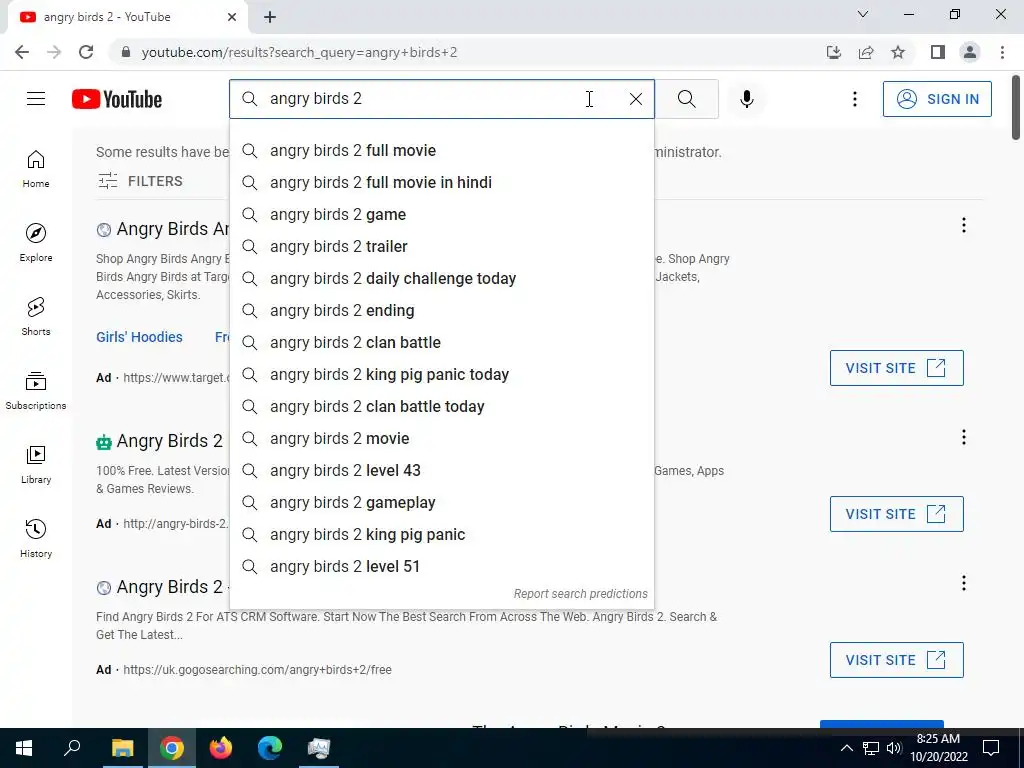Click VISIT SITE for the Target ad
This screenshot has width=1024, height=768.
click(x=896, y=368)
